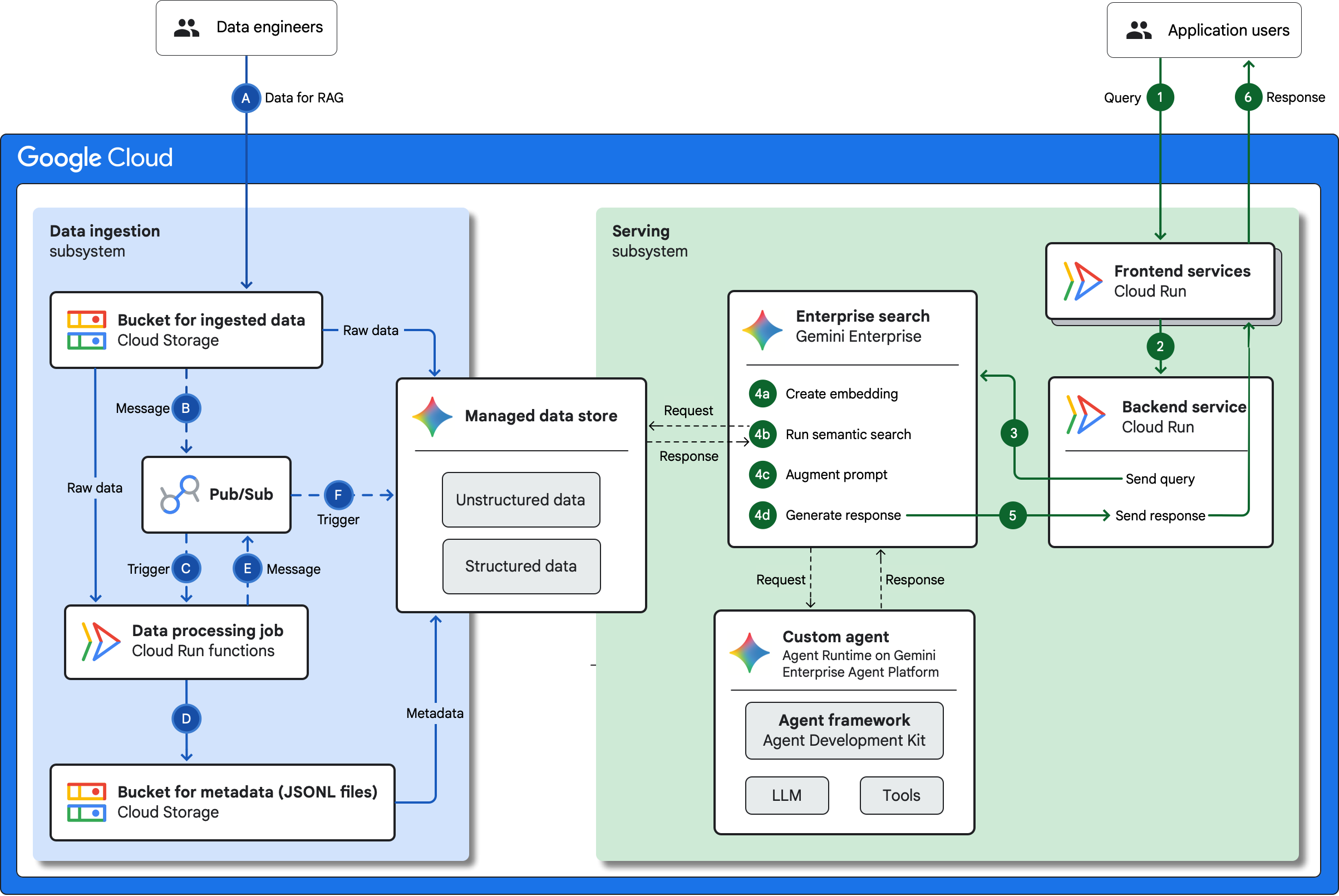Click the Cloud Run icon in Frontend services
The image size is (1339, 896).
click(x=1083, y=281)
